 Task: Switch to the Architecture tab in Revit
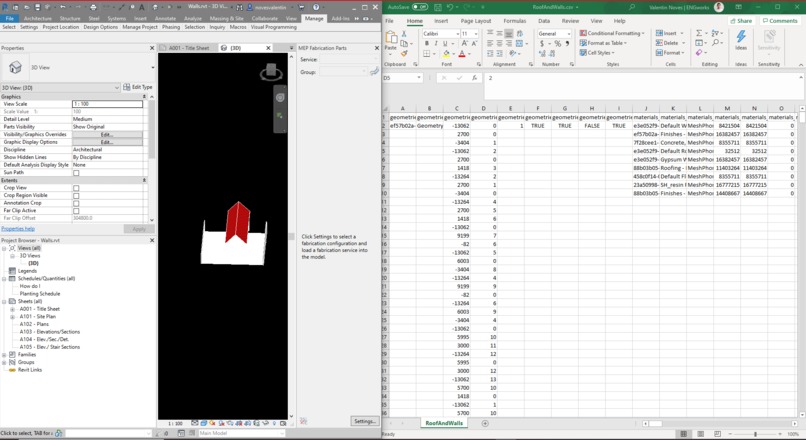coord(38,18)
